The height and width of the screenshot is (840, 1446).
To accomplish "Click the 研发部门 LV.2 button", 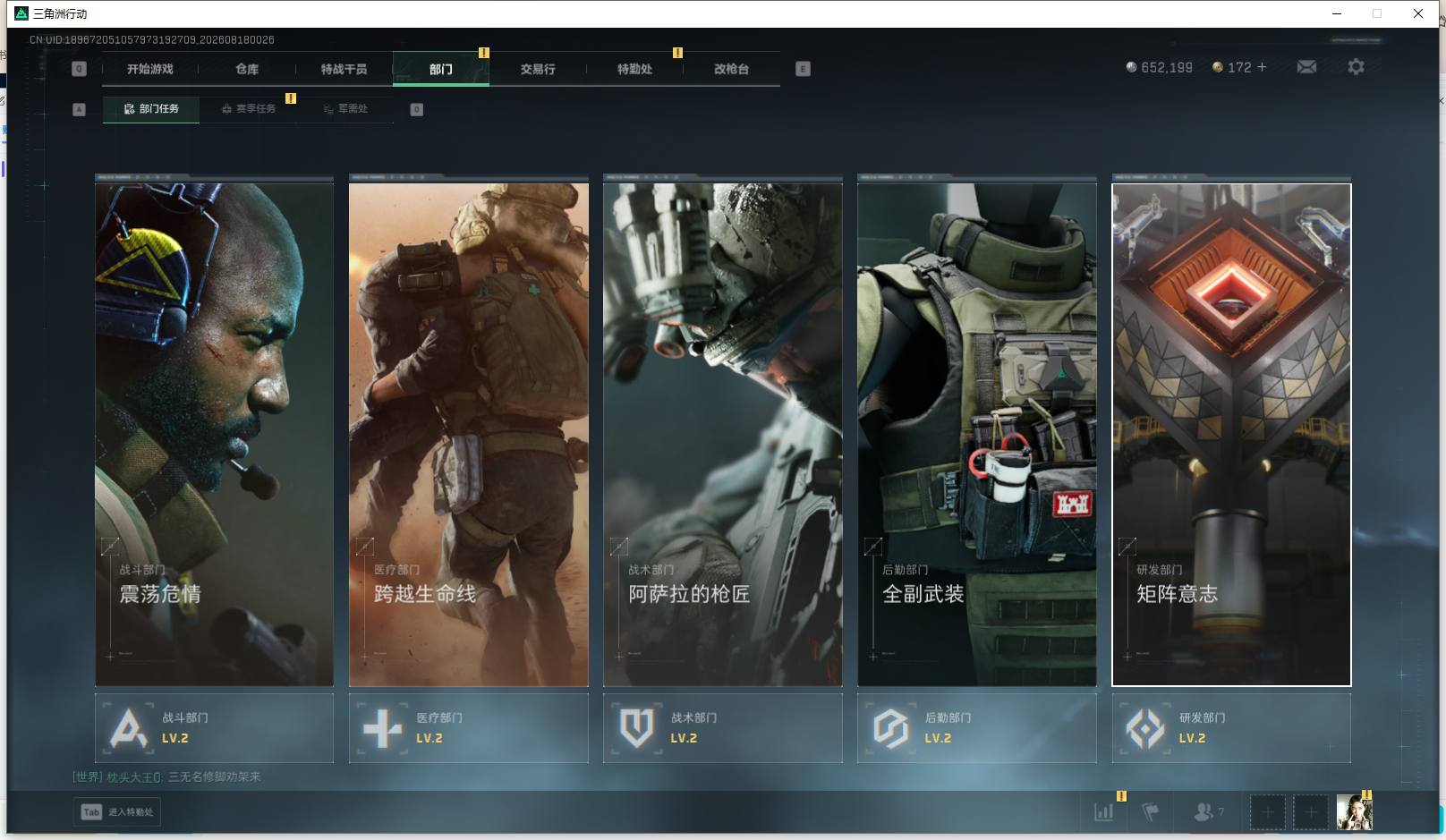I will [1231, 728].
